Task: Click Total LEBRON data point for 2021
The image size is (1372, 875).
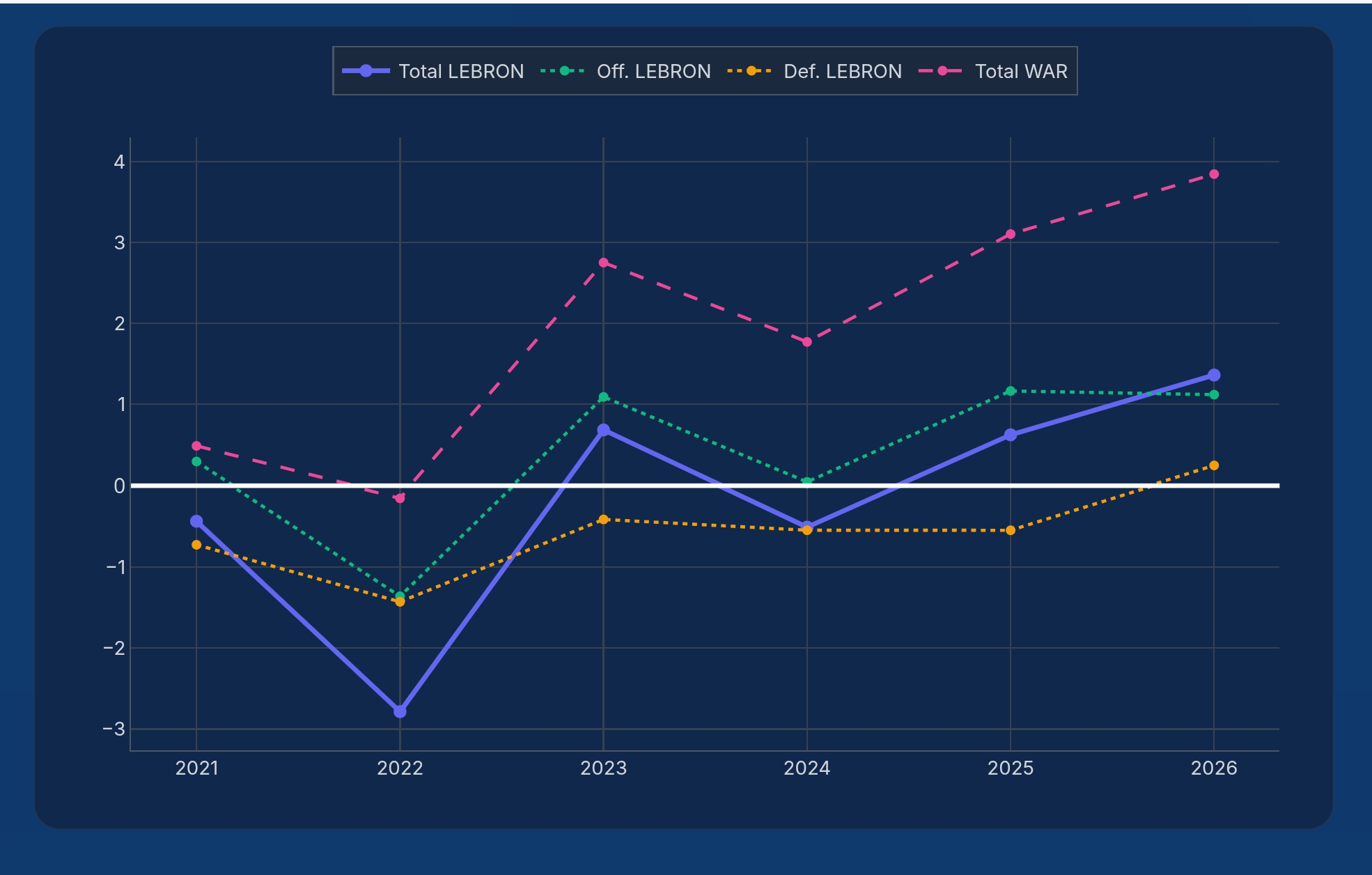Action: (196, 521)
